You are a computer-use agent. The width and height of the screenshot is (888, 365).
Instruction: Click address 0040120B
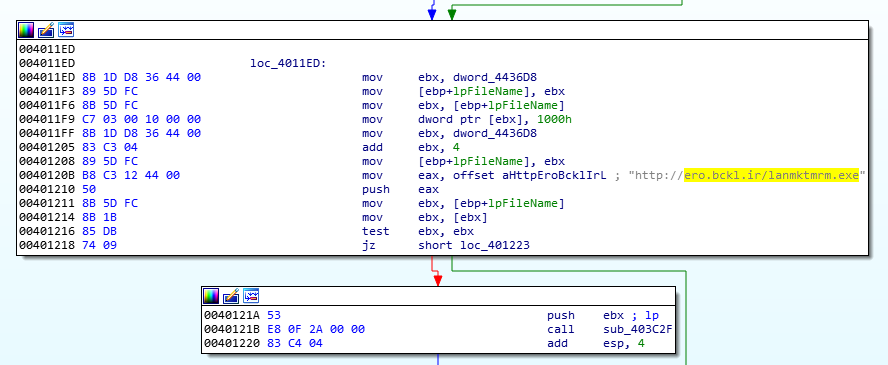point(47,175)
